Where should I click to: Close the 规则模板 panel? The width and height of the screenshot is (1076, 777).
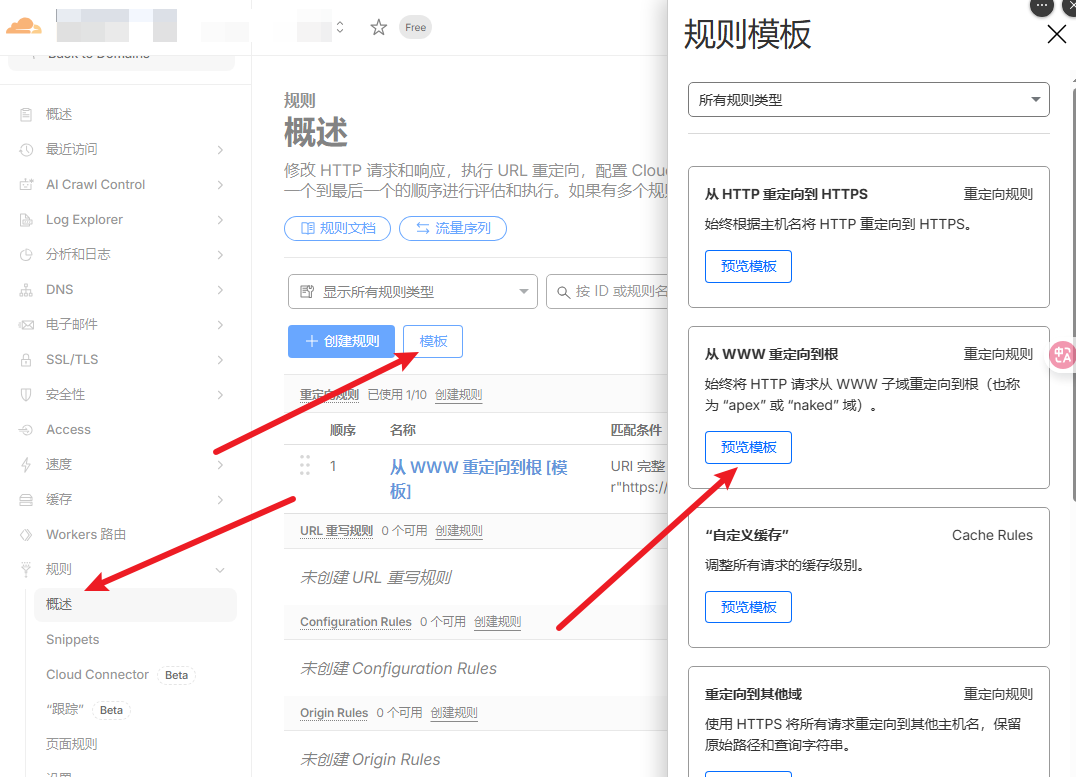tap(1056, 35)
